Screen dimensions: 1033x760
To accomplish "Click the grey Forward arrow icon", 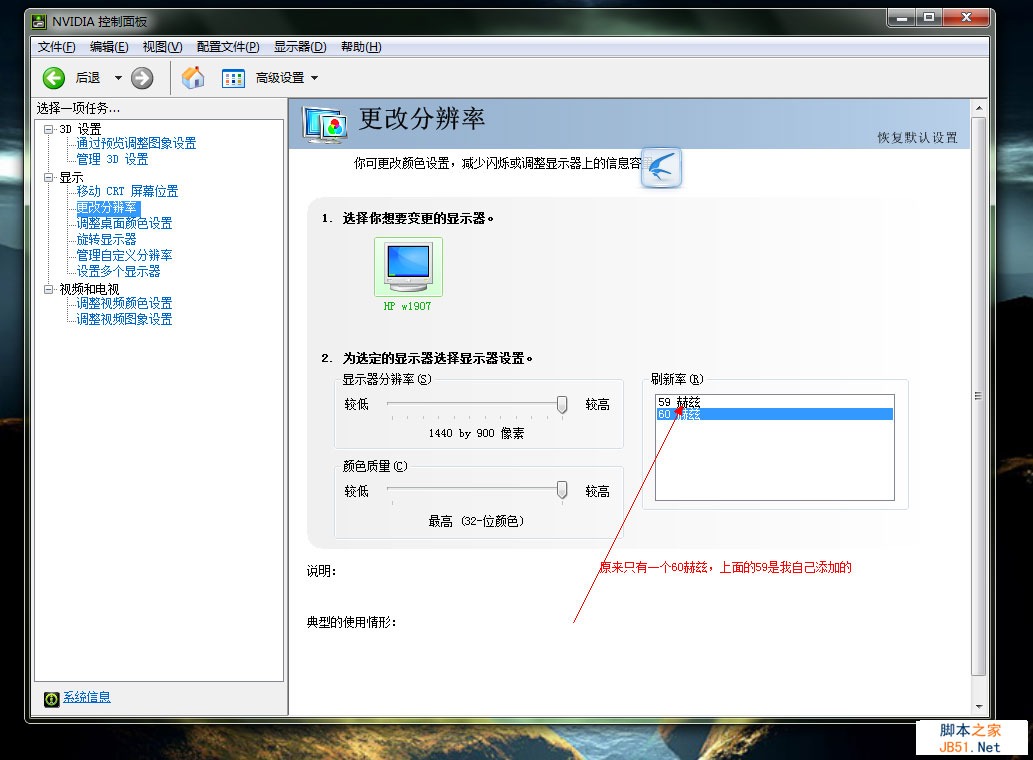I will pos(142,78).
